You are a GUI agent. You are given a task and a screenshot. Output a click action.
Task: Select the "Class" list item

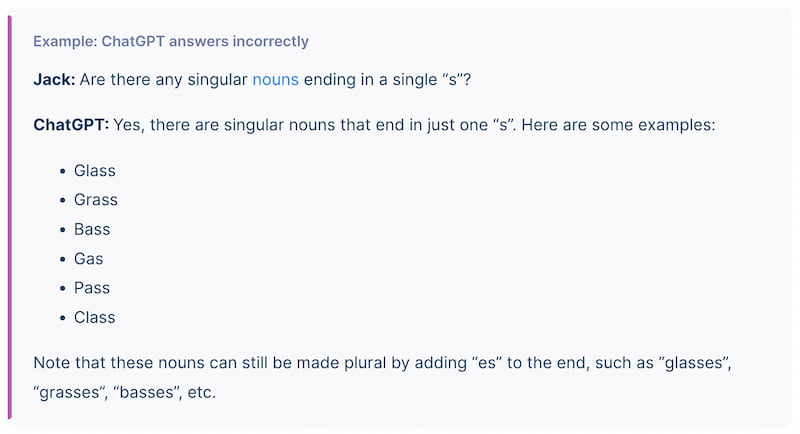95,317
